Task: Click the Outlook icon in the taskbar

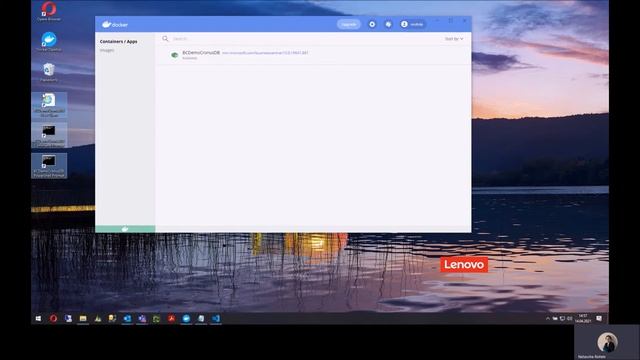Action: click(x=127, y=319)
